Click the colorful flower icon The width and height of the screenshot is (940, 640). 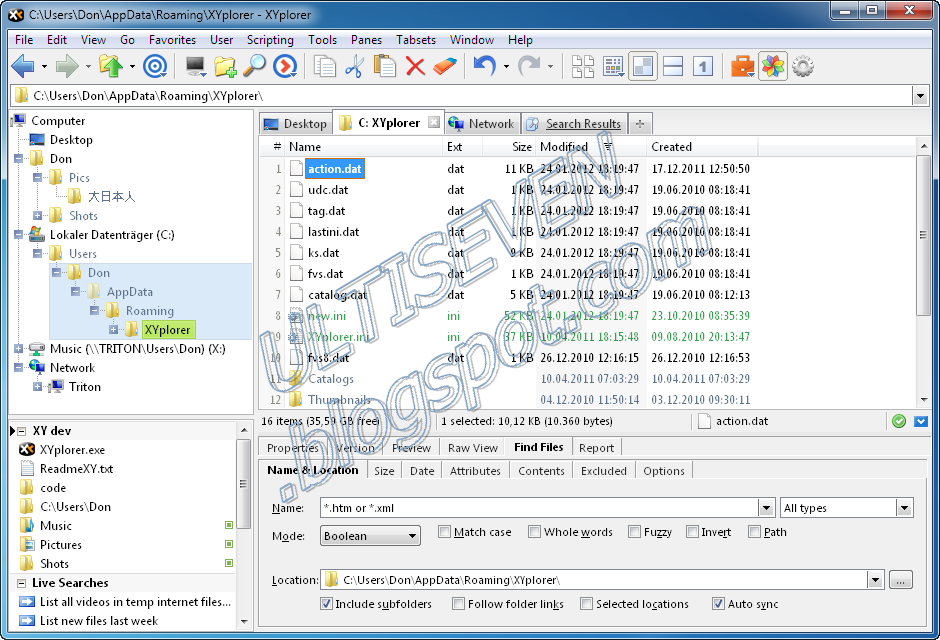coord(773,66)
